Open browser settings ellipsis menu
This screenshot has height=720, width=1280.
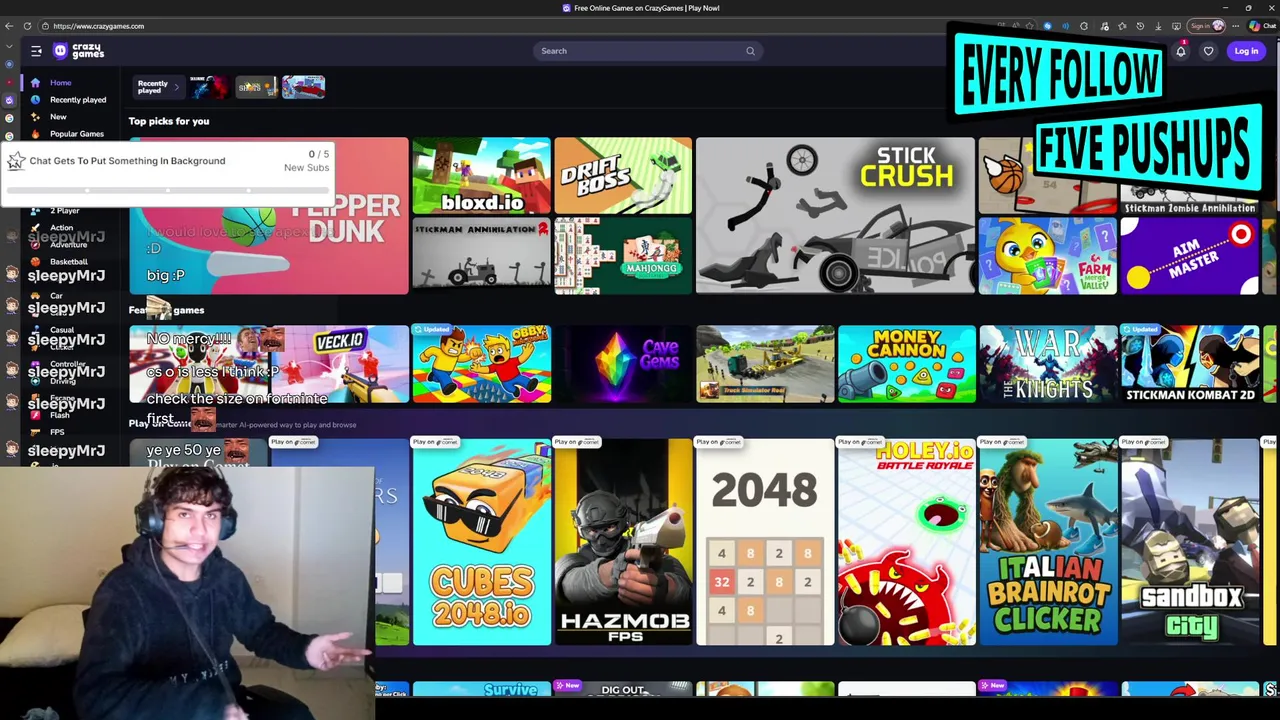(x=1235, y=26)
